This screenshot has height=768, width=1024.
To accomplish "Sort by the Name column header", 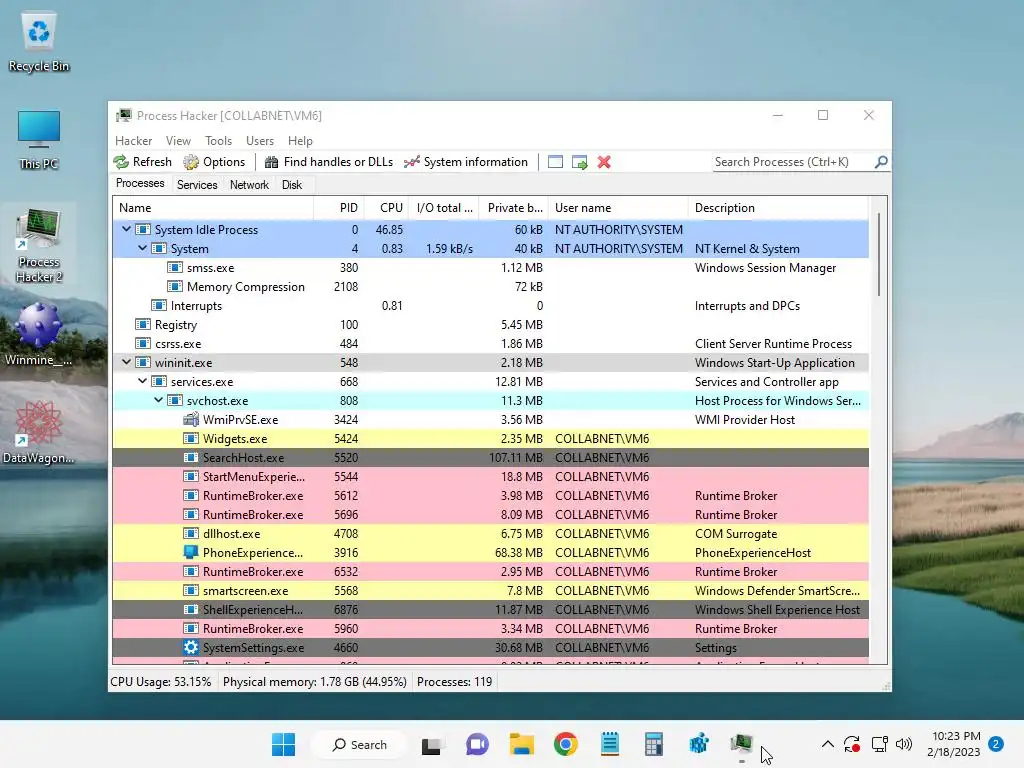I will (213, 208).
